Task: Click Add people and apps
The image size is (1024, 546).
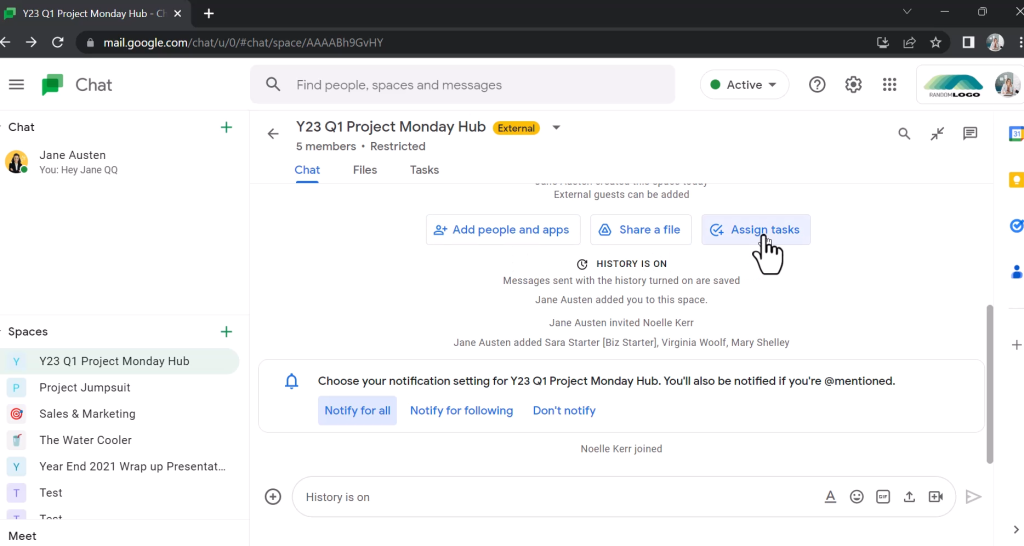Action: coord(503,230)
